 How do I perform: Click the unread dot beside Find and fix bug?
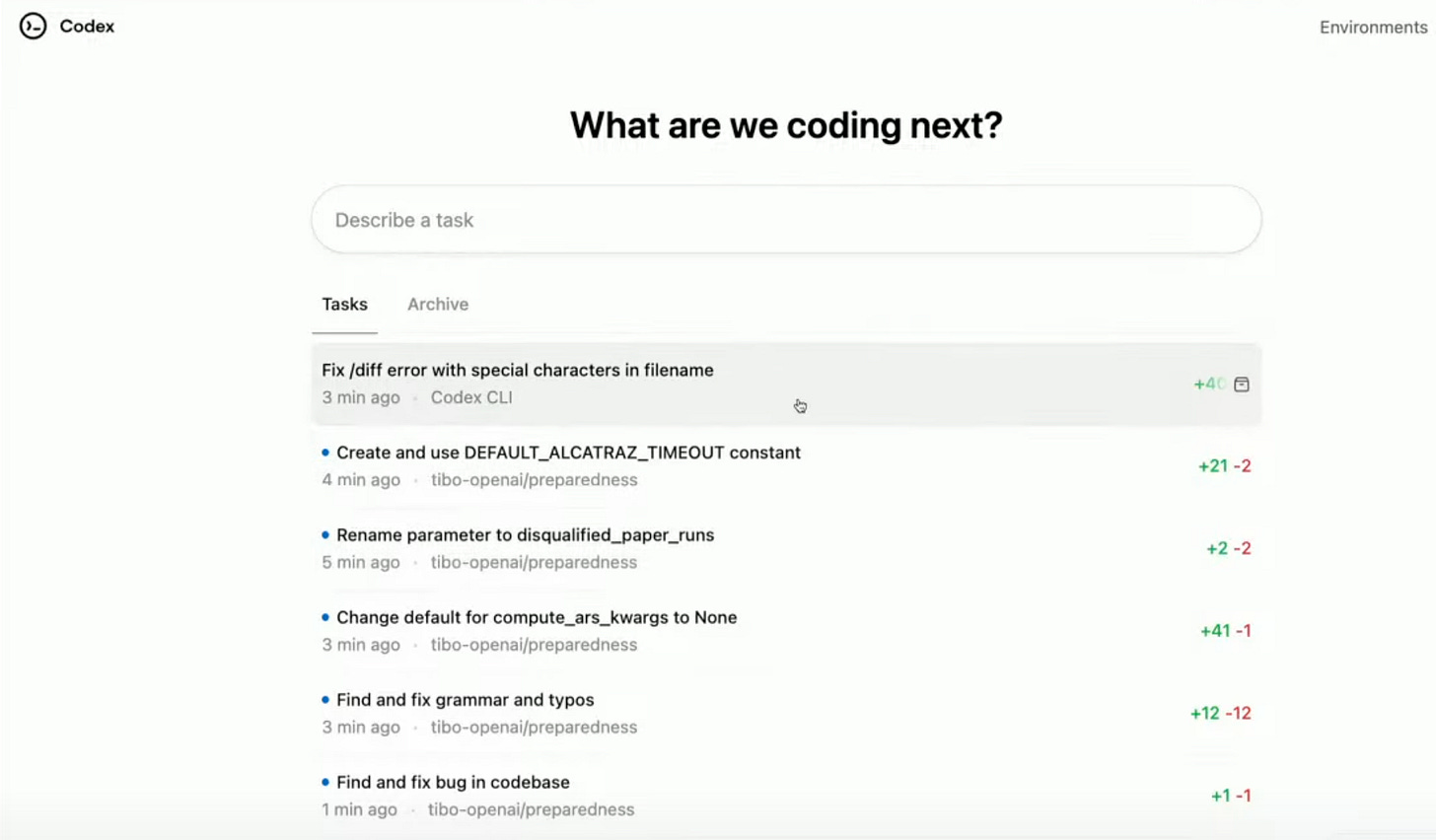point(325,782)
